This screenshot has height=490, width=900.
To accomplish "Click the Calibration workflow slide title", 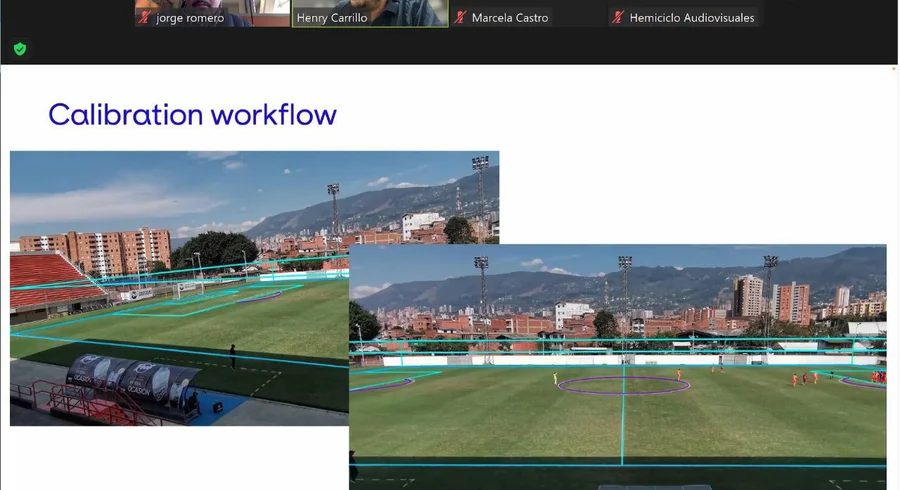I will (x=192, y=114).
